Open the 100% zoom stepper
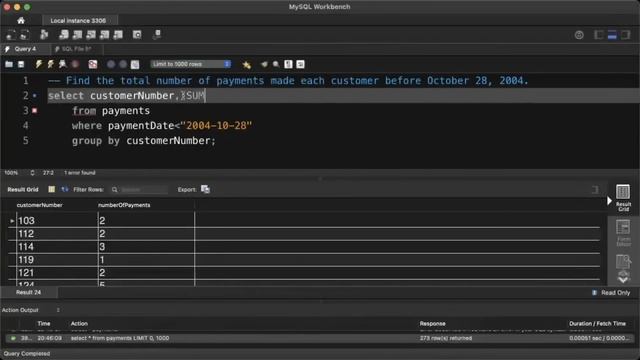The height and width of the screenshot is (360, 640). pyautogui.click(x=32, y=173)
